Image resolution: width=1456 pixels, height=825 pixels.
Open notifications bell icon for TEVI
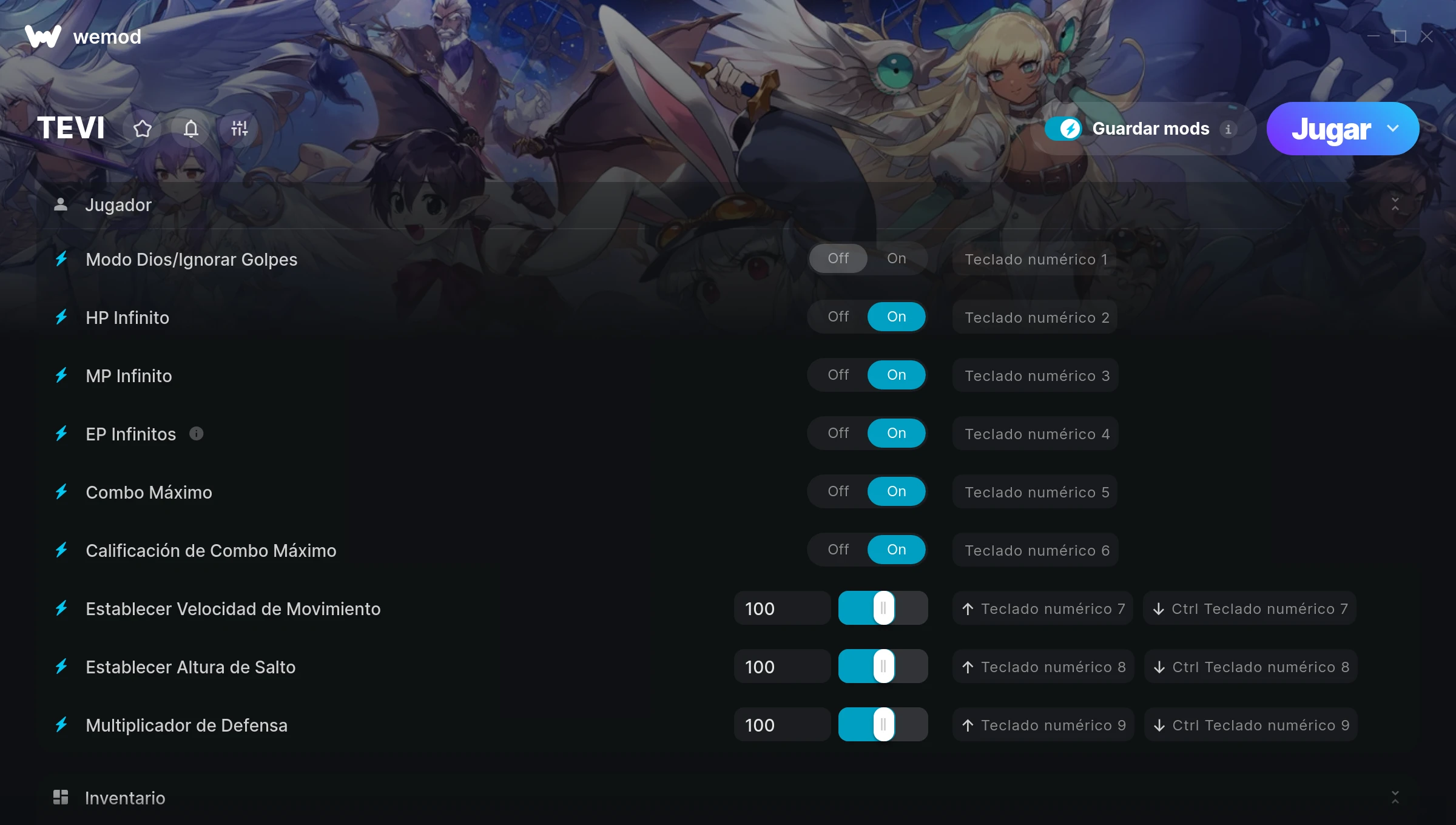coord(191,129)
